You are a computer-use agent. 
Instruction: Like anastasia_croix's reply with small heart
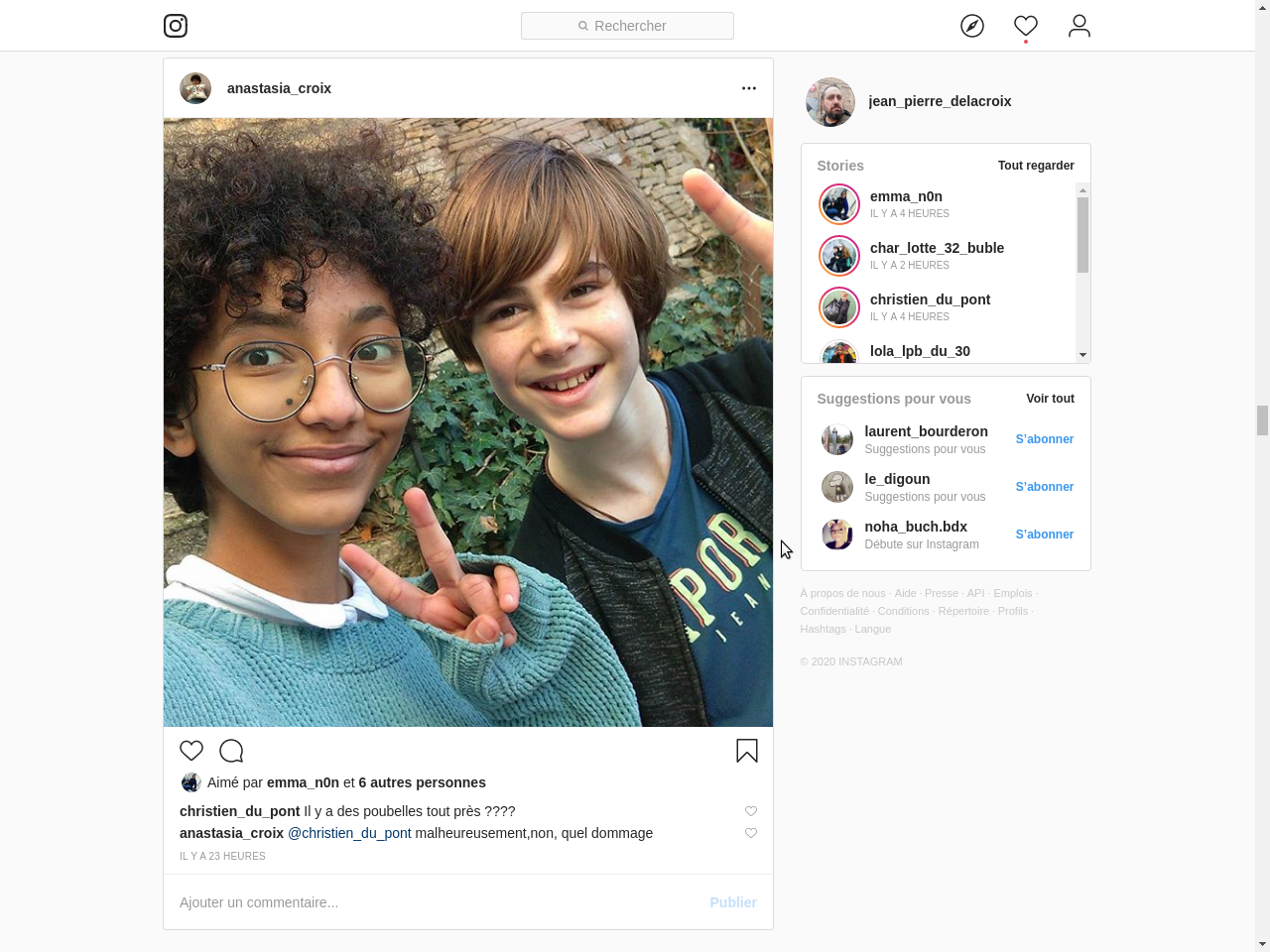click(x=751, y=833)
